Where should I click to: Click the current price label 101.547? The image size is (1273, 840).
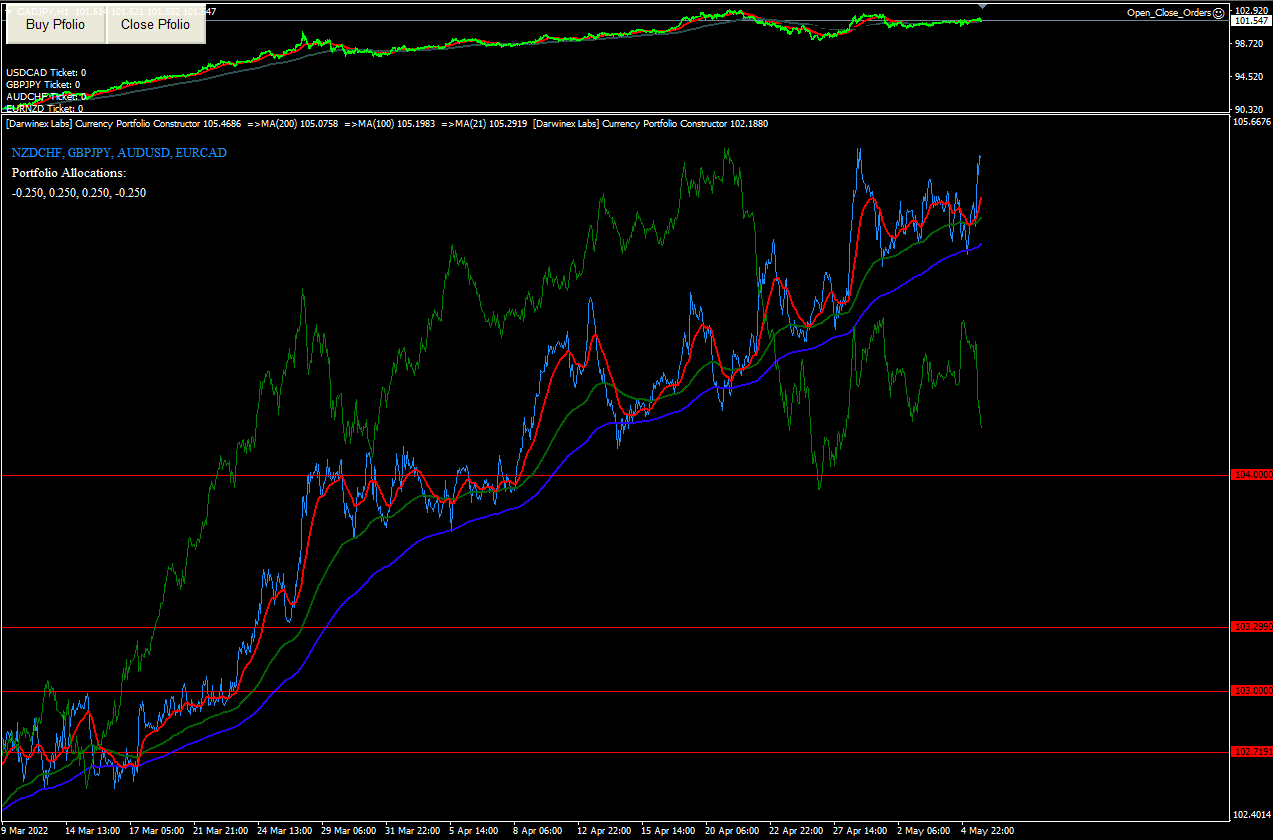1252,21
